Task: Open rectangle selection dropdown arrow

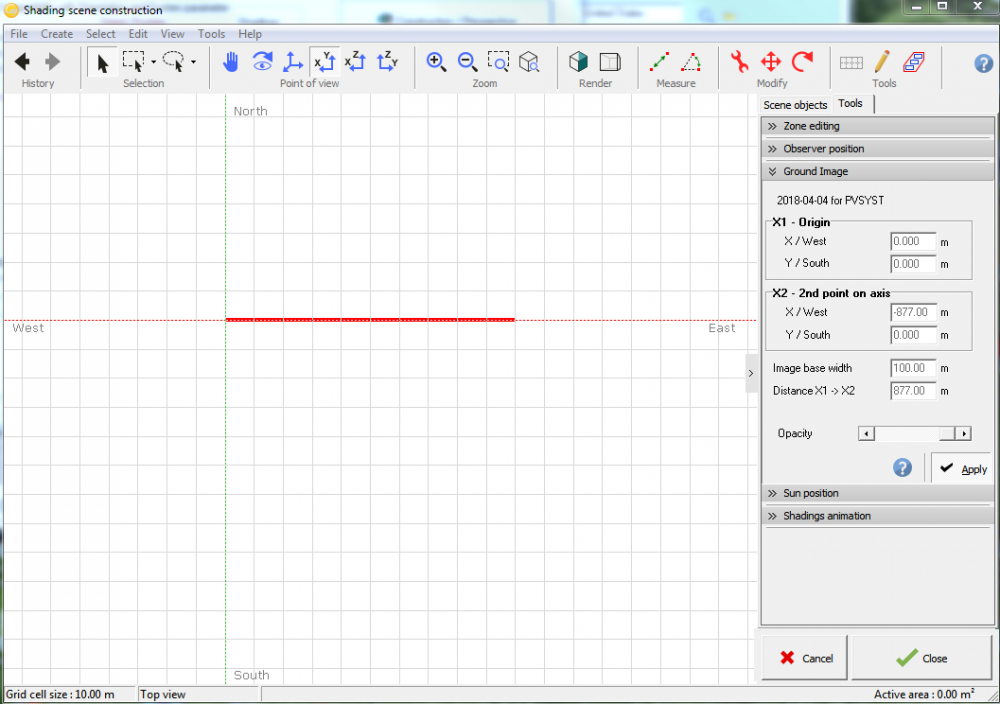Action: 153,62
